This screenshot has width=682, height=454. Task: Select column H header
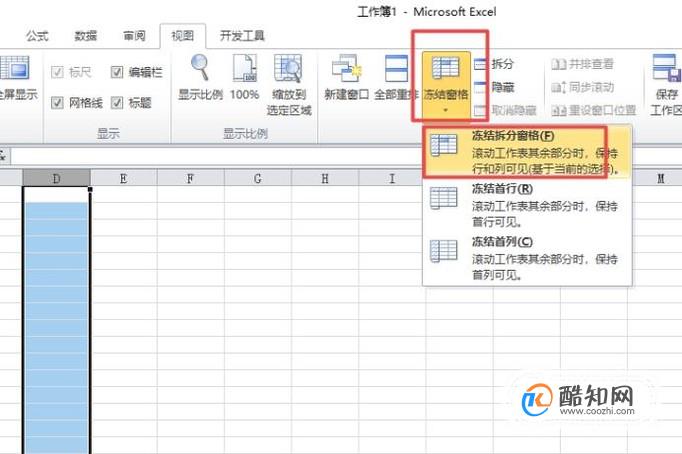tap(325, 178)
